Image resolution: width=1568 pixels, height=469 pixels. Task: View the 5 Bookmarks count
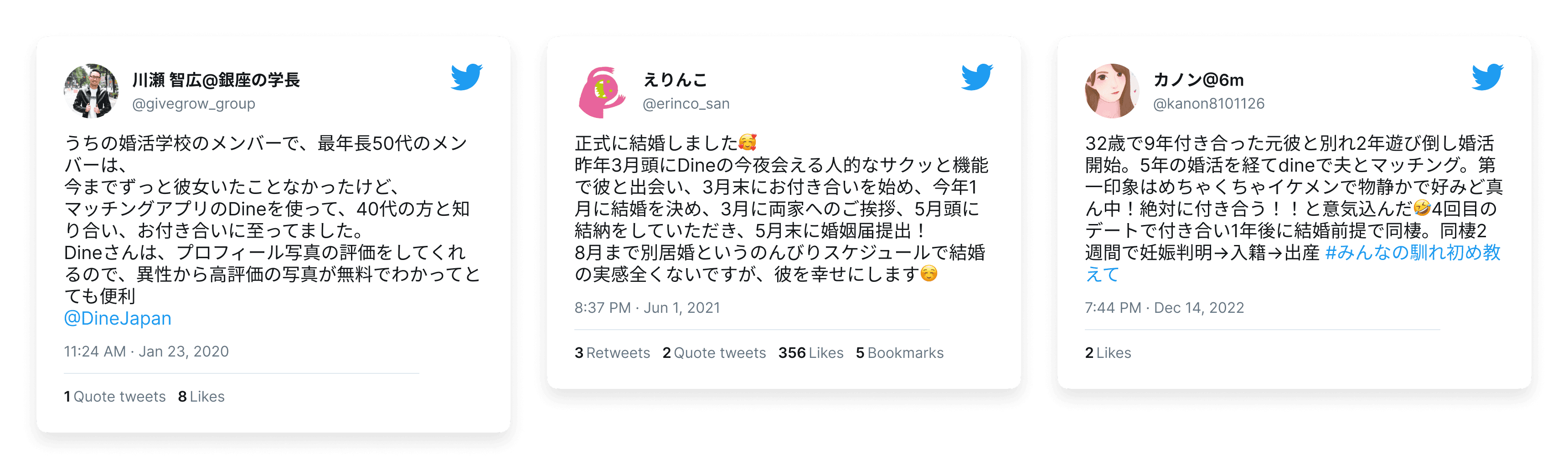click(x=900, y=353)
